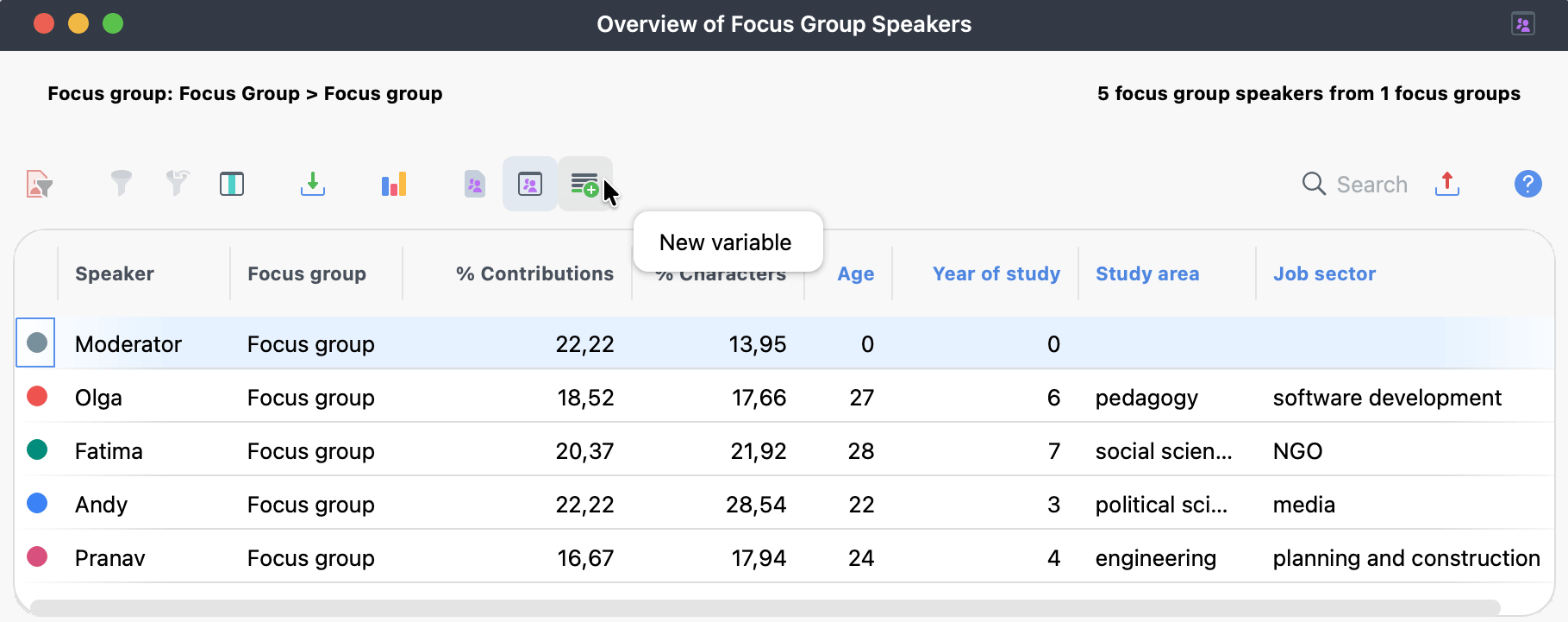Sort by the Speaker column header
This screenshot has height=622, width=1568.
115,273
